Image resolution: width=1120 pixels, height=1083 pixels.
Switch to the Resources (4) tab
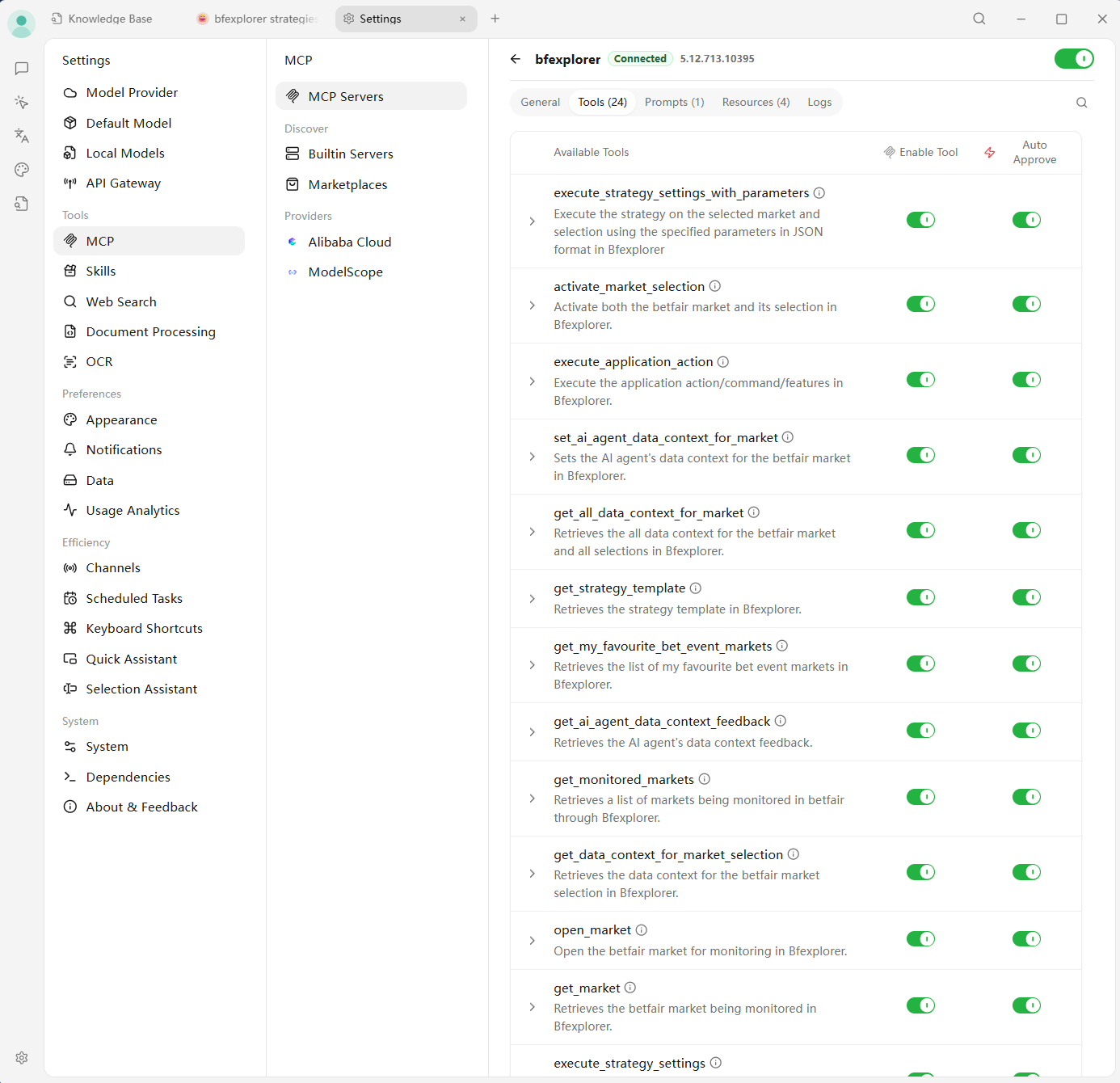coord(756,103)
